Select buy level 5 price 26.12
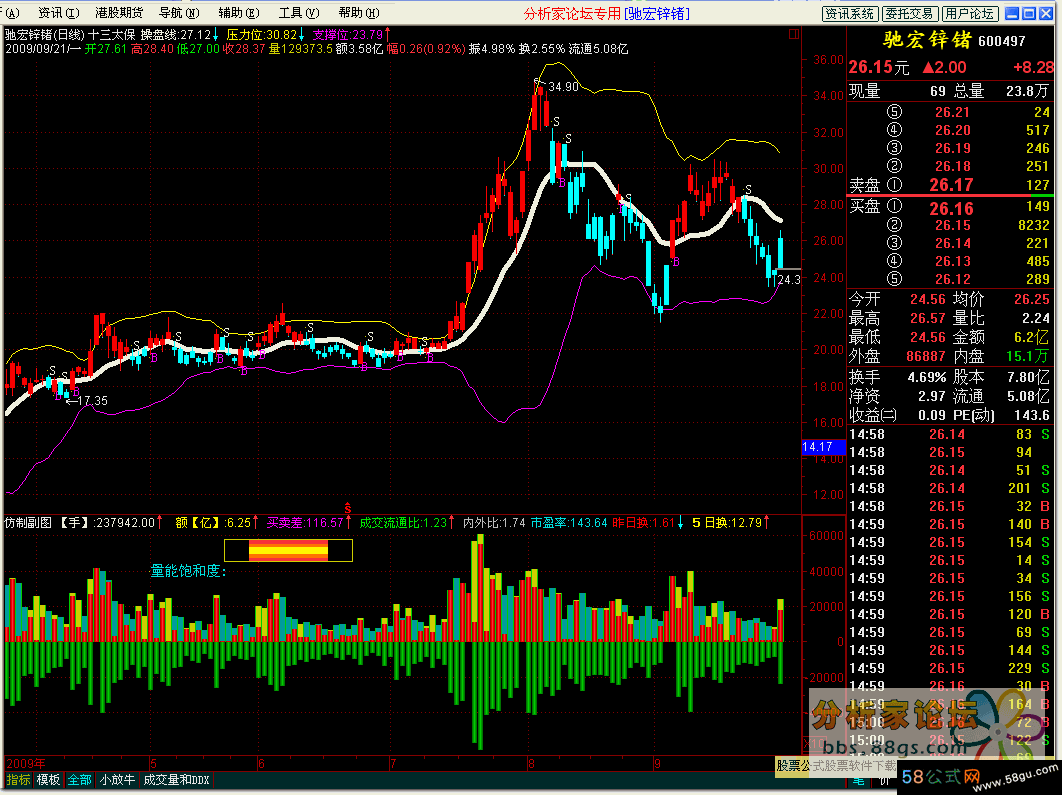 [952, 279]
